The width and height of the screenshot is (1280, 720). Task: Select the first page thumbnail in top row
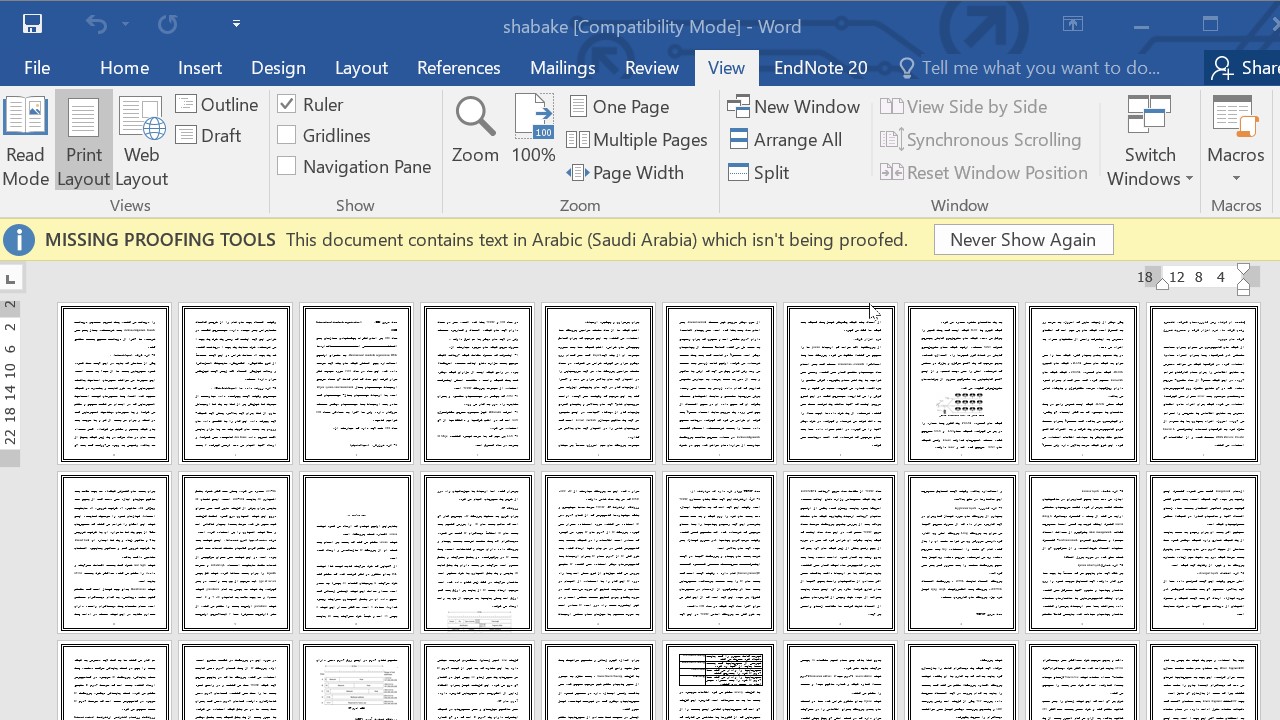coord(115,384)
